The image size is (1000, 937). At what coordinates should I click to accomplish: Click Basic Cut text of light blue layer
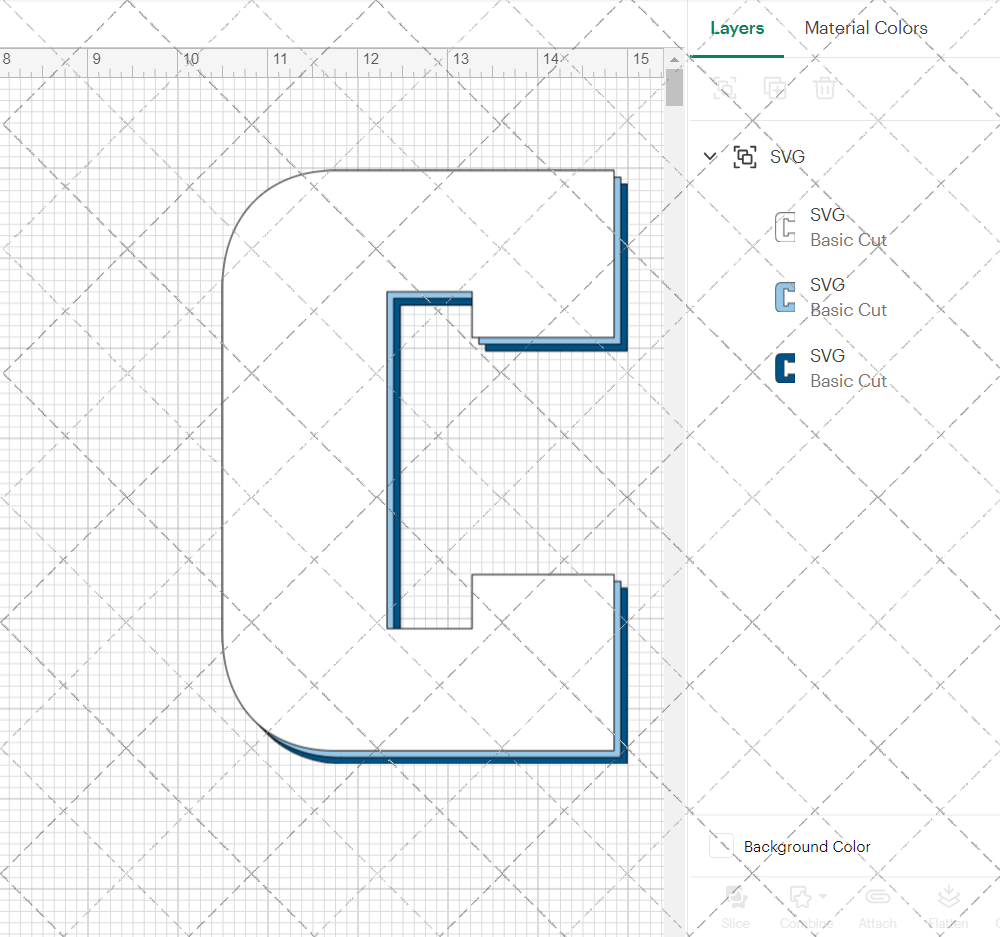pyautogui.click(x=848, y=310)
